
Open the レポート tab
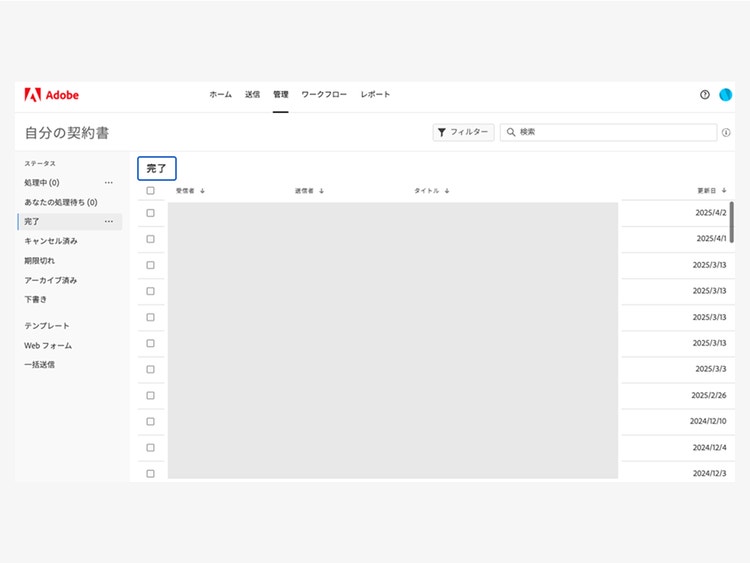pos(375,95)
